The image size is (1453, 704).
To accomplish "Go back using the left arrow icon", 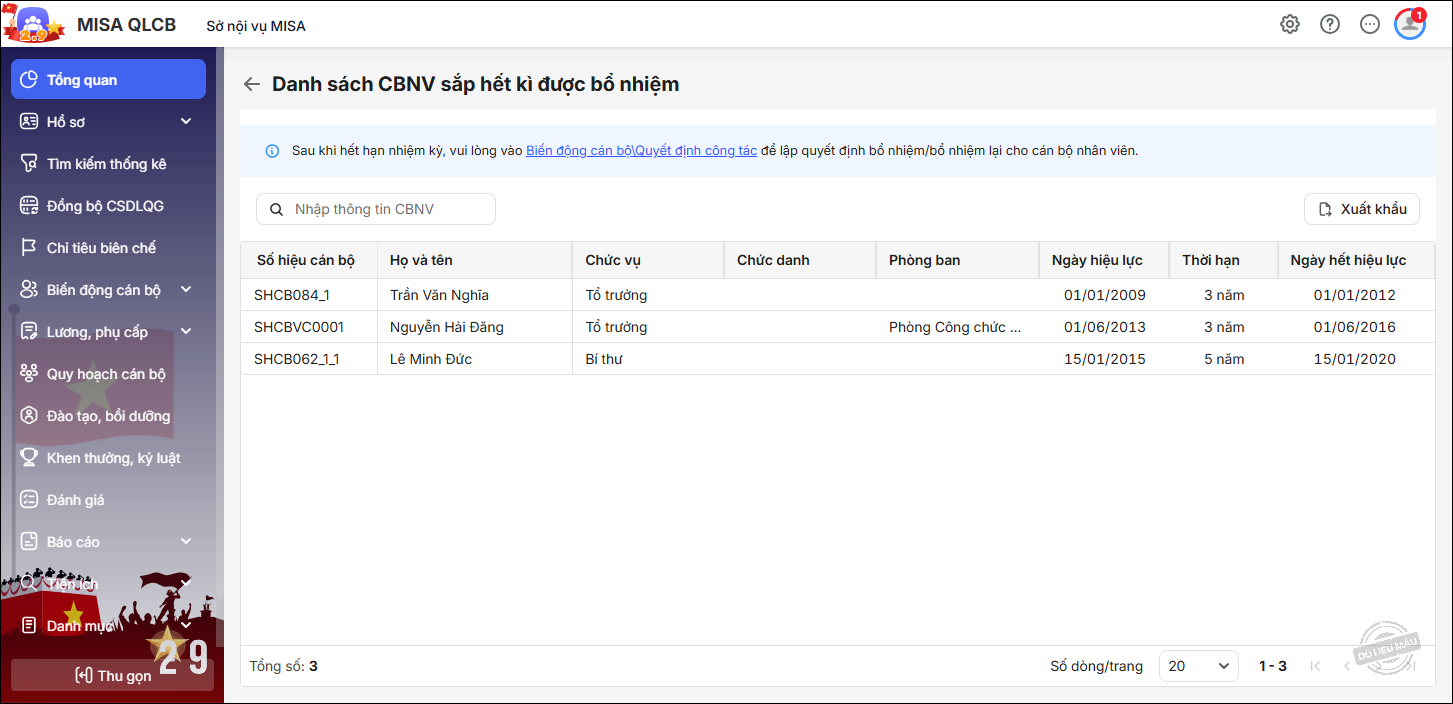I will click(x=252, y=85).
